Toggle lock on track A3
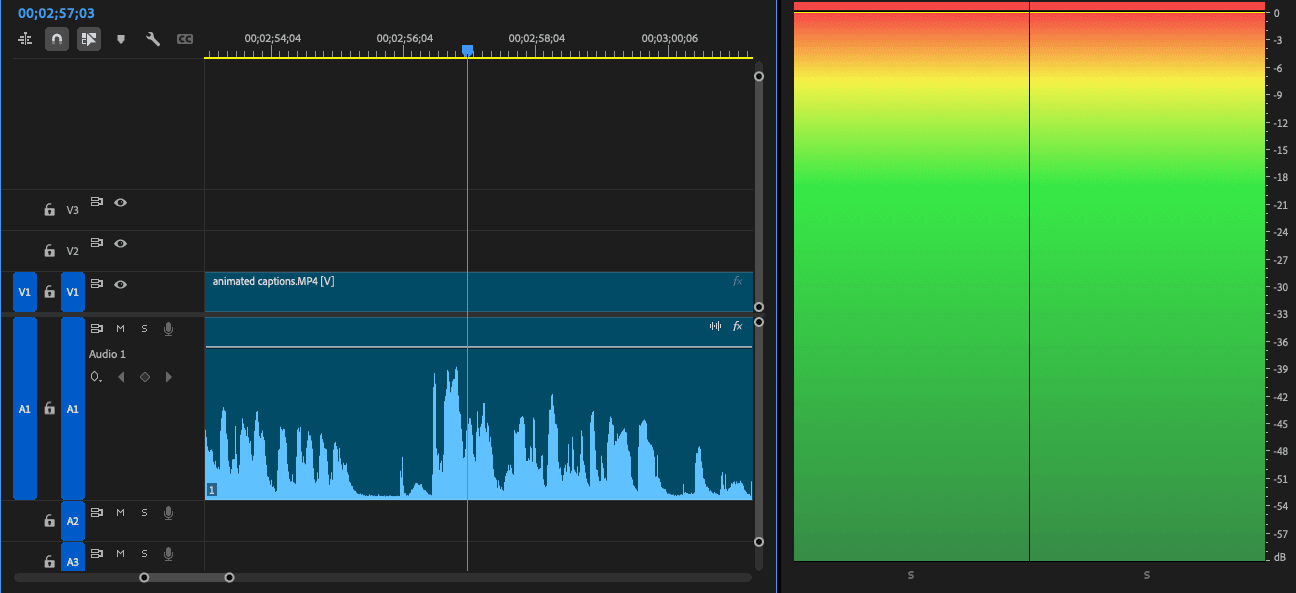This screenshot has height=593, width=1296. 49,561
